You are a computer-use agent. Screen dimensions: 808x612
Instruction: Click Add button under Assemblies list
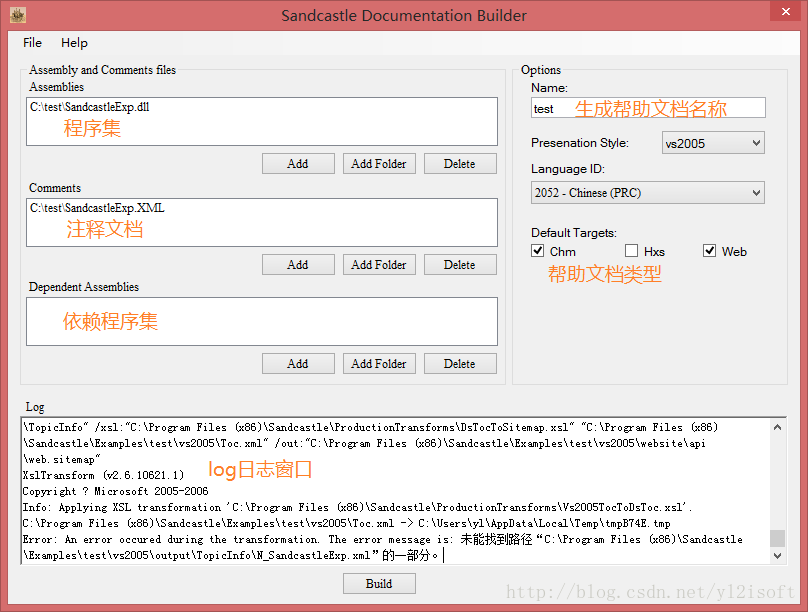pos(298,164)
